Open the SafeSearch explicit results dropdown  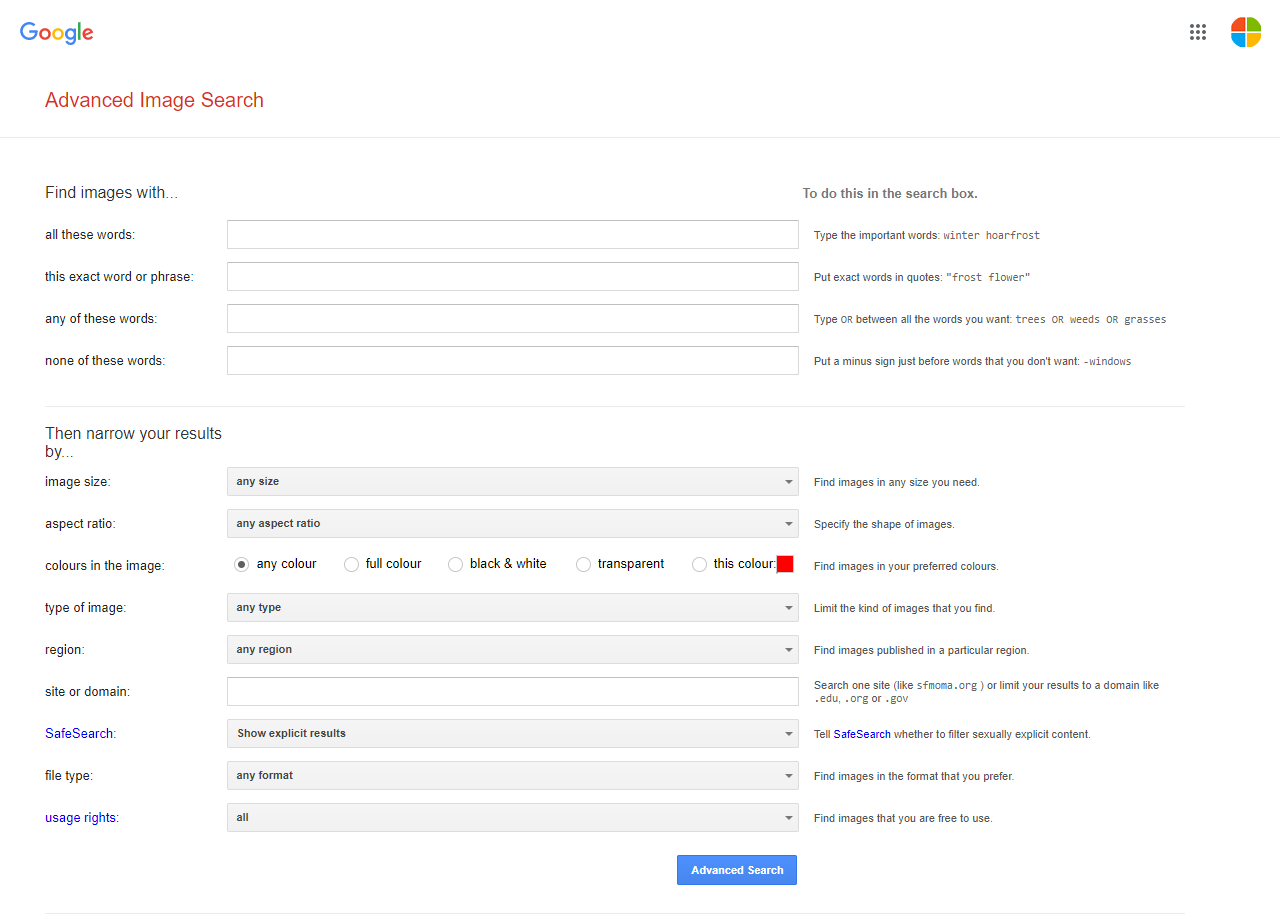tap(513, 733)
